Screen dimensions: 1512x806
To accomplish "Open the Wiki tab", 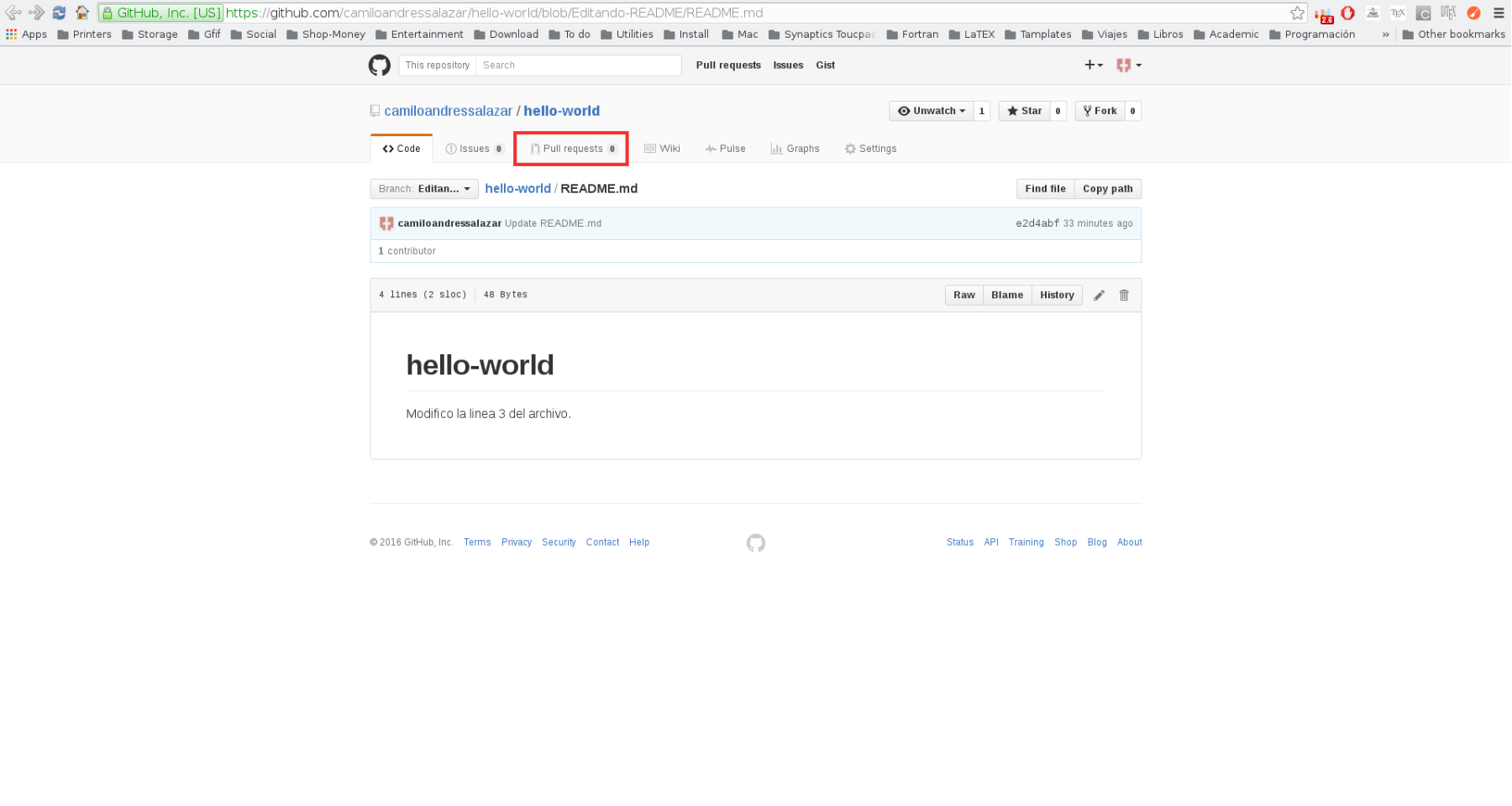I will pyautogui.click(x=662, y=149).
